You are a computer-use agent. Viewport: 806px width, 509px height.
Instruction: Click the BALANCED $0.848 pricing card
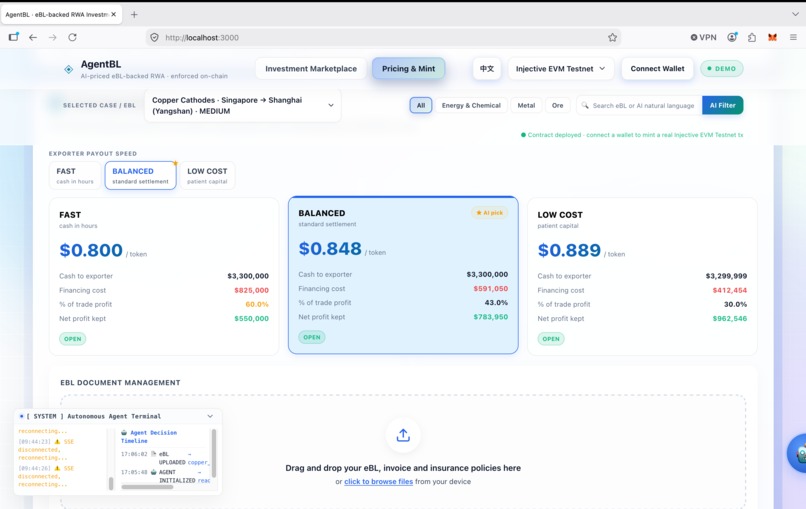click(403, 275)
